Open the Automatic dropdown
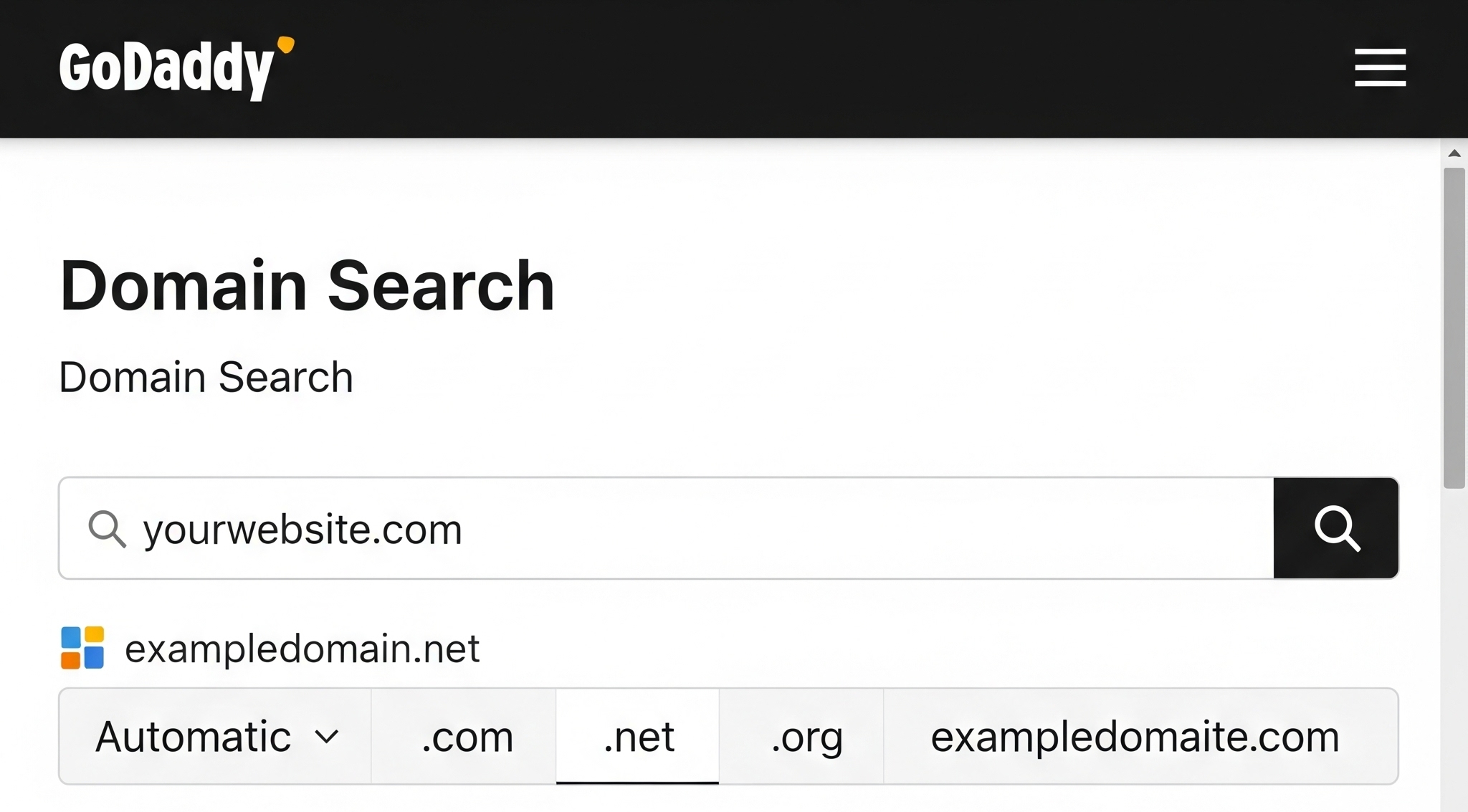 point(215,736)
